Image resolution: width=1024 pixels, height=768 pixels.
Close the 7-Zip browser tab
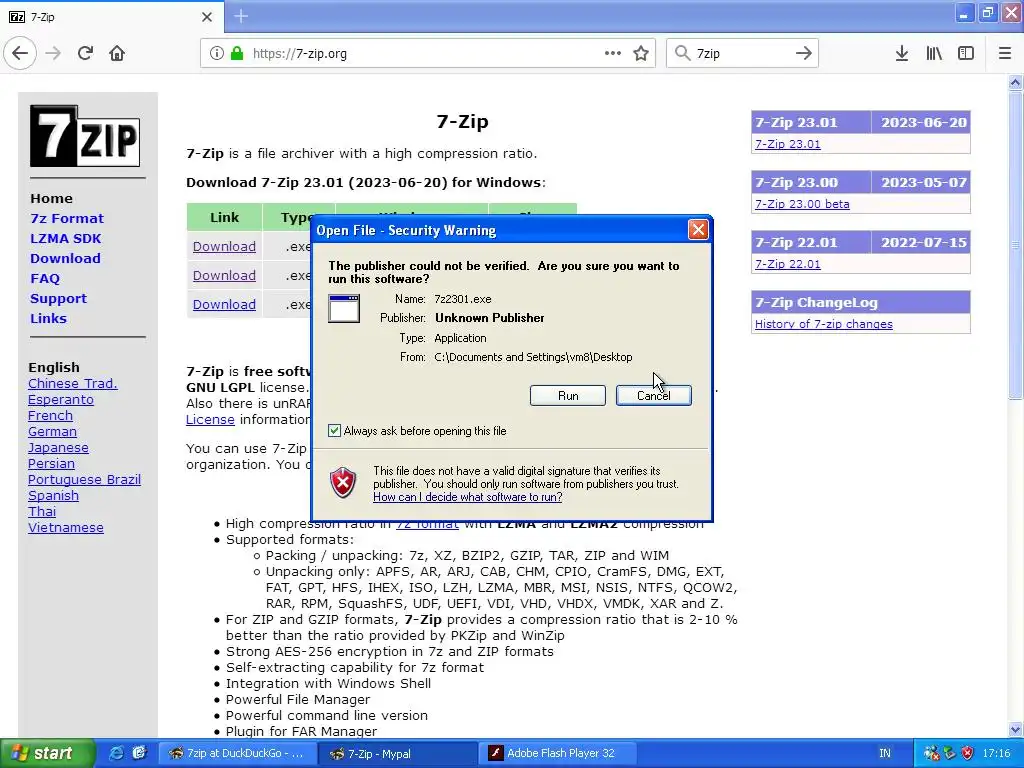[207, 17]
